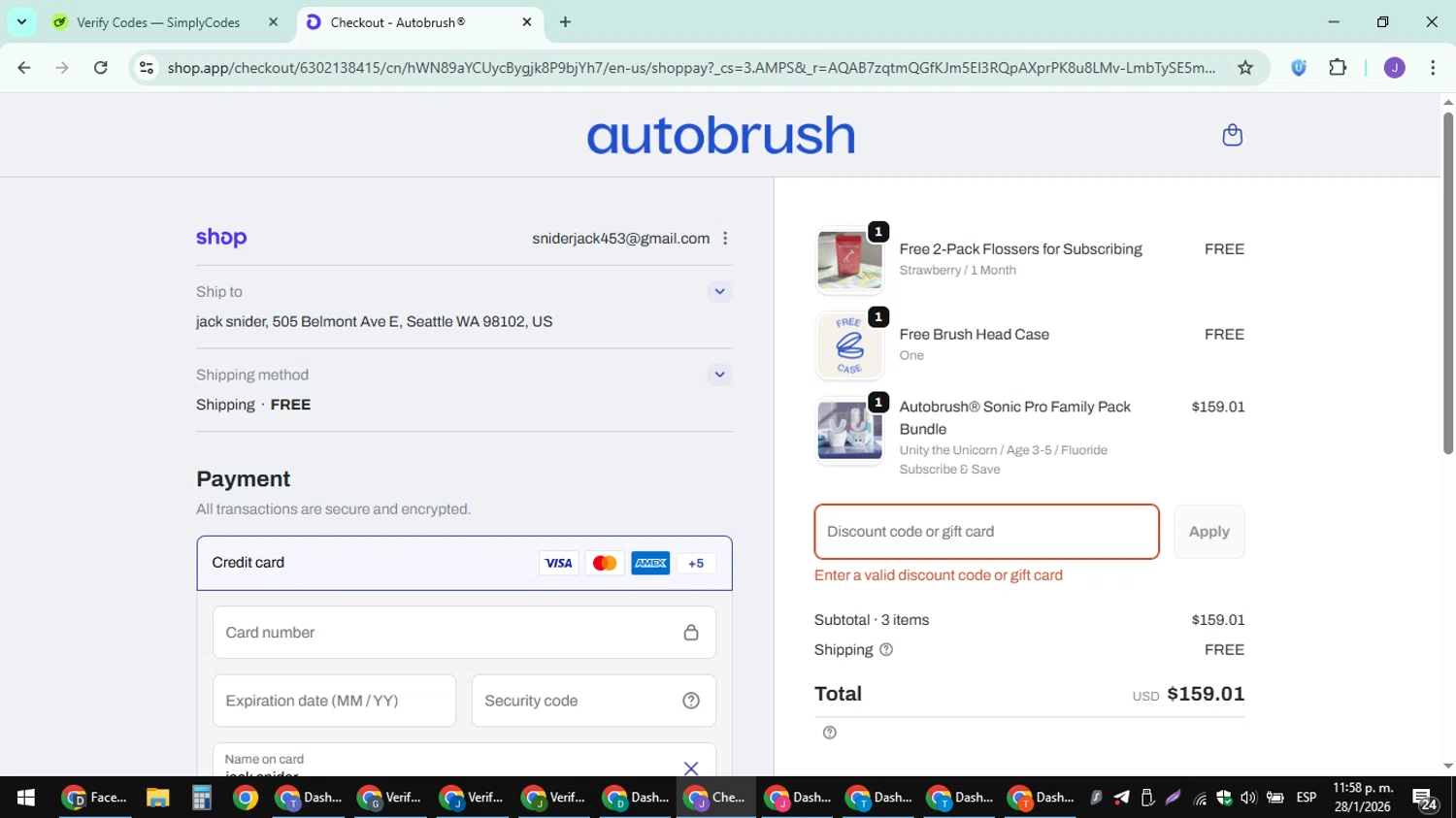Click the Apply discount button
Image resolution: width=1456 pixels, height=818 pixels.
pyautogui.click(x=1209, y=532)
